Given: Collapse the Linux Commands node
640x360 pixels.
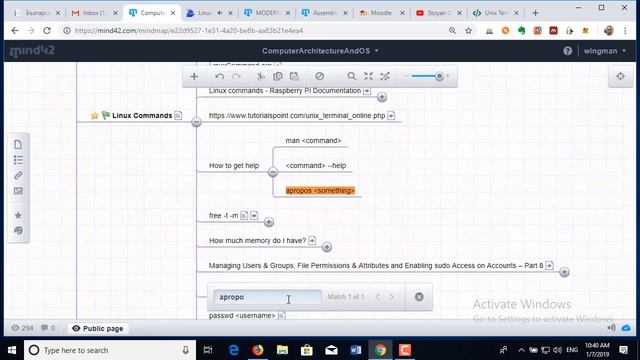Looking at the screenshot, I should [196, 122].
